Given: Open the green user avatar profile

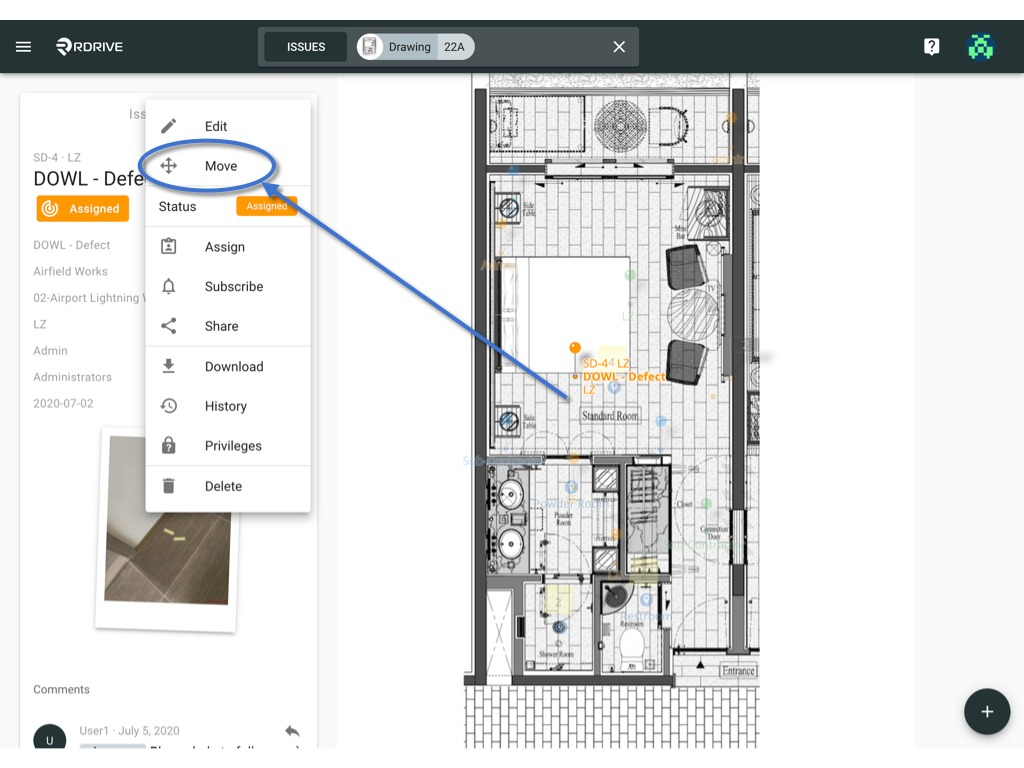Looking at the screenshot, I should [x=980, y=46].
